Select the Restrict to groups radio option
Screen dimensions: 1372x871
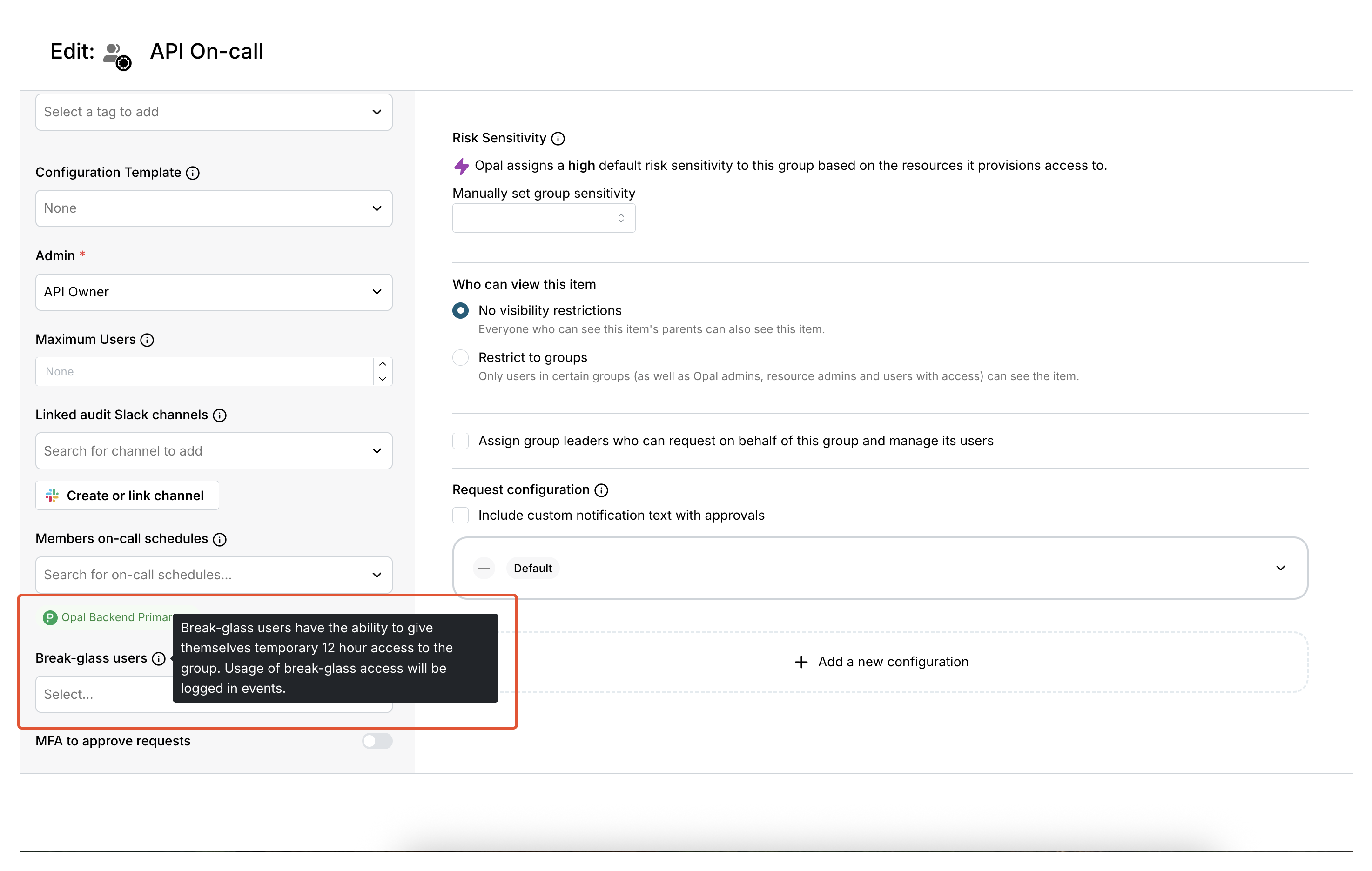460,358
